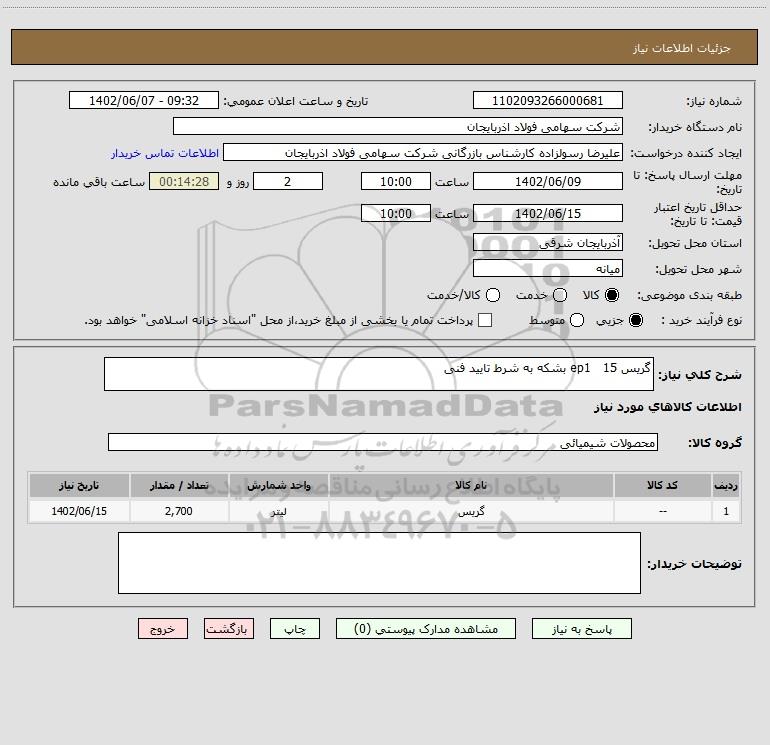The height and width of the screenshot is (745, 770).
Task: Click the نام کالا column header
Action: tap(471, 485)
